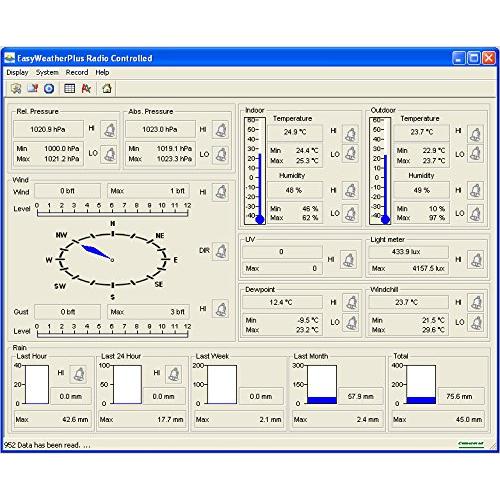Toggle Dewpoint LO alarm bell

(351, 323)
